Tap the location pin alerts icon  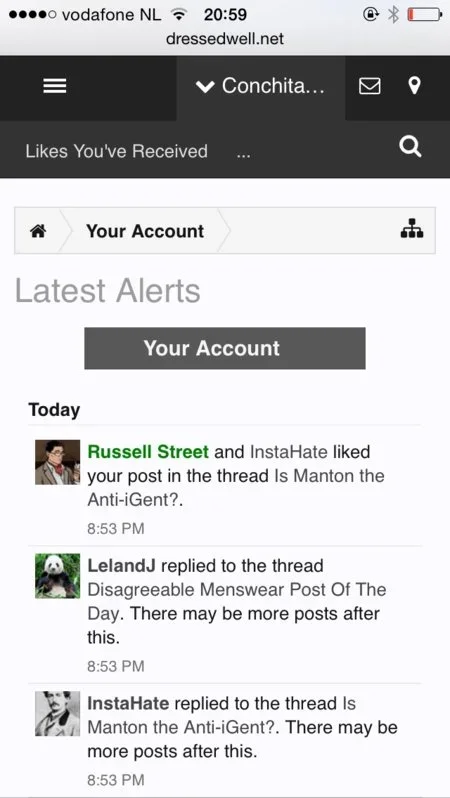(x=415, y=86)
